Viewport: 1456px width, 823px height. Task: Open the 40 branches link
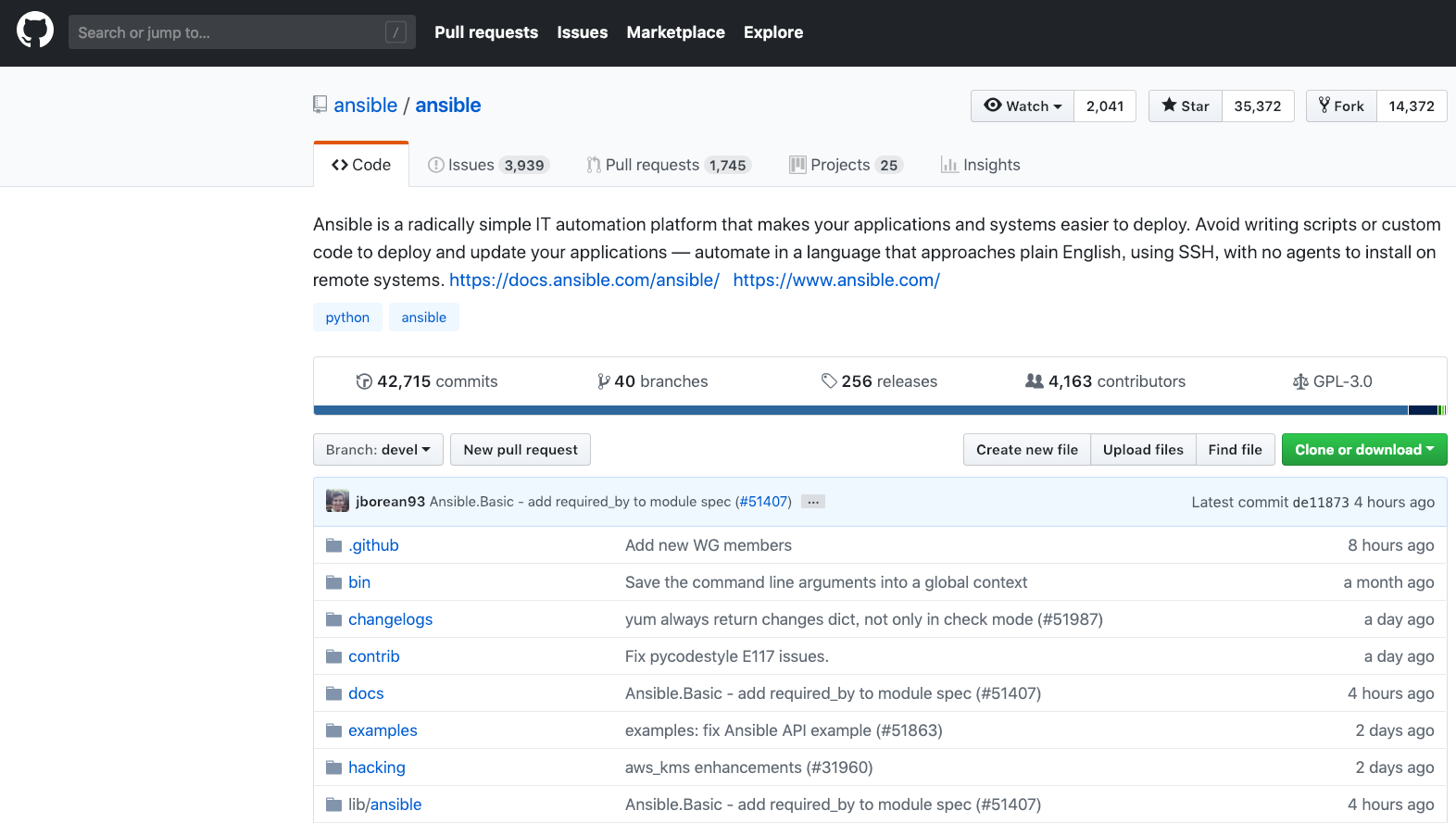coord(653,381)
